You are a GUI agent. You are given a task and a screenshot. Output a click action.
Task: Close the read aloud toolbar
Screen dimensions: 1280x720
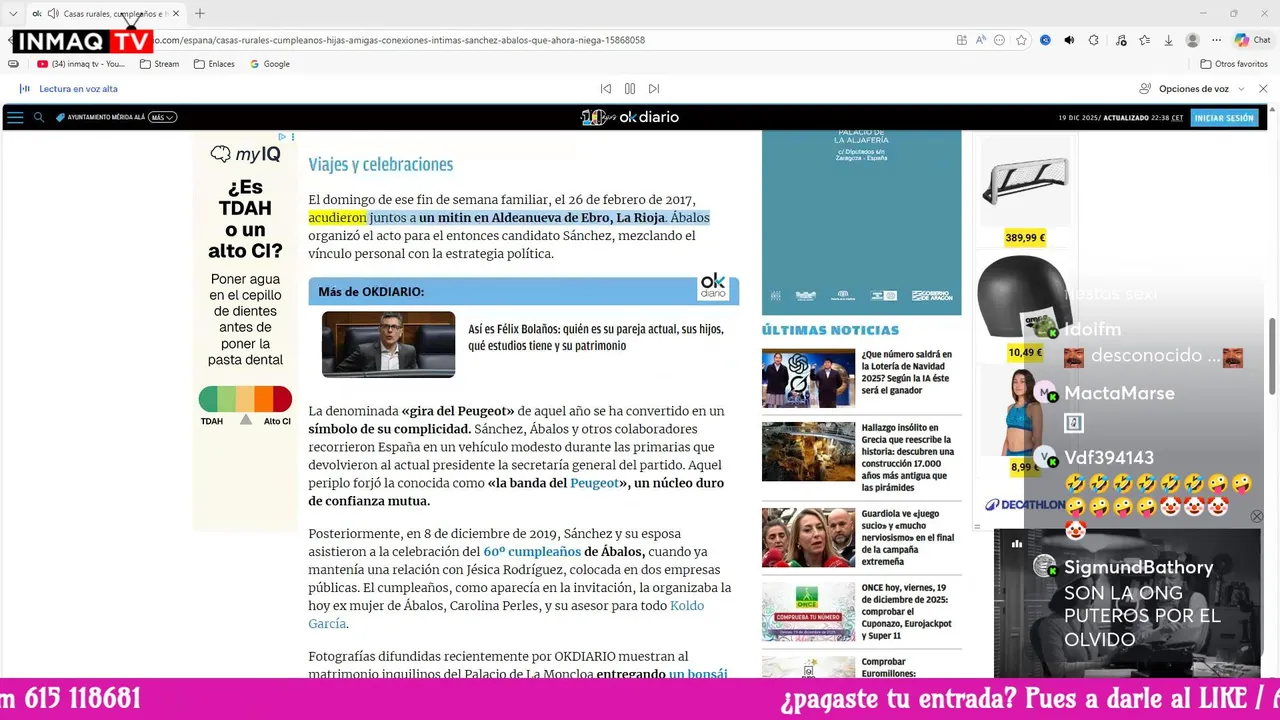coord(1263,89)
